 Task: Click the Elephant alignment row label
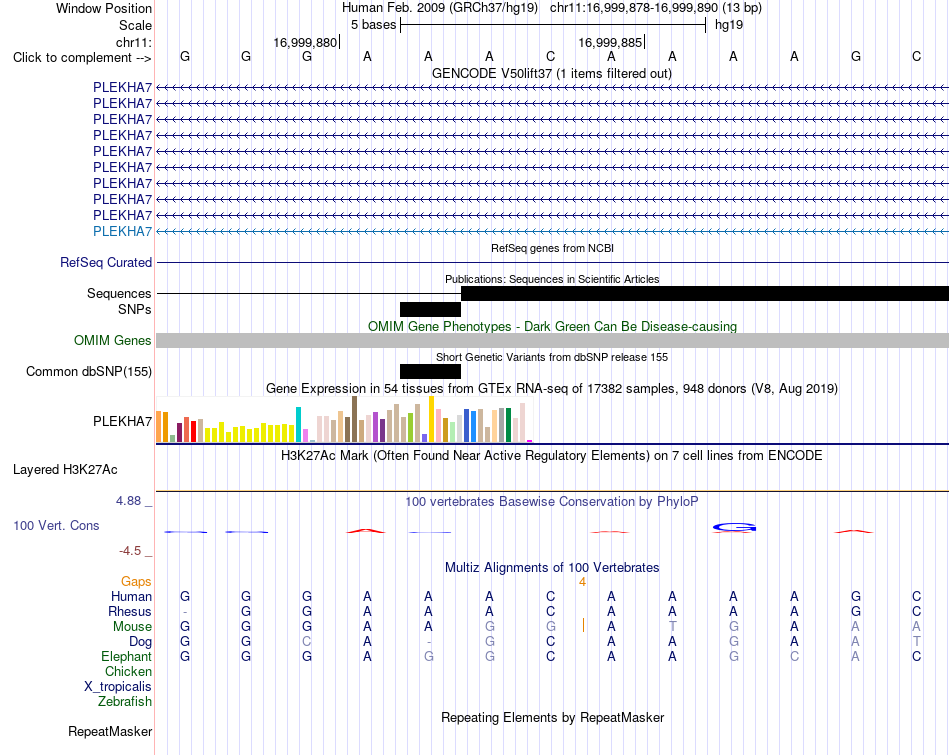click(126, 657)
